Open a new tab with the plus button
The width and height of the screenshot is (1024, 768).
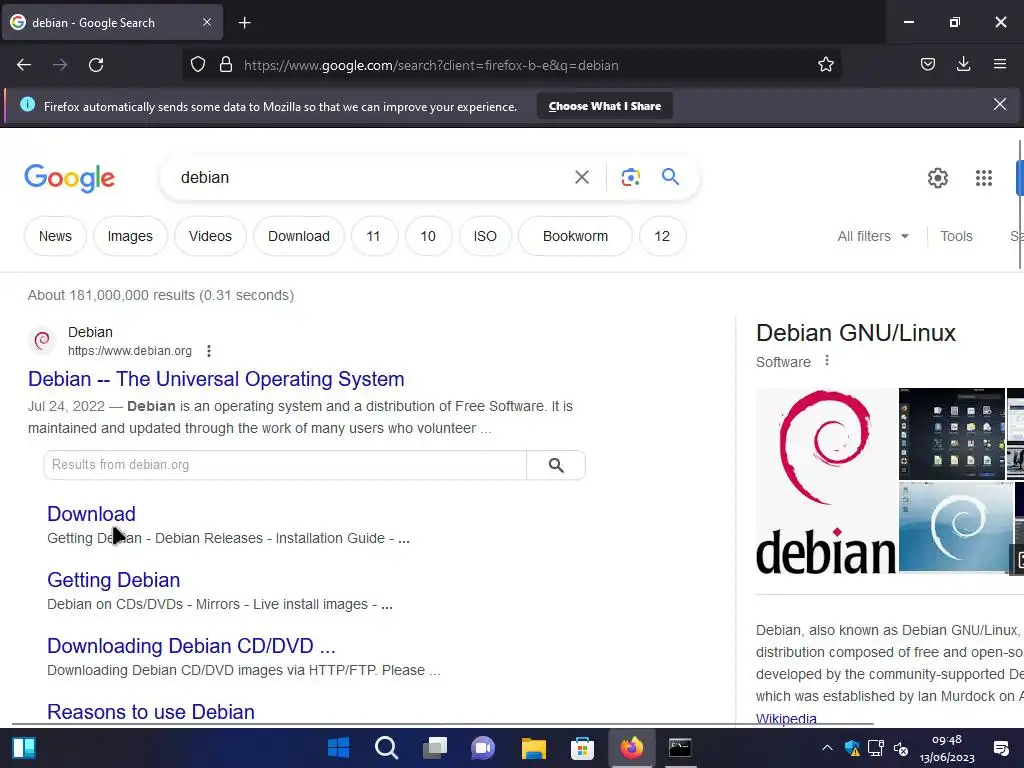click(244, 23)
